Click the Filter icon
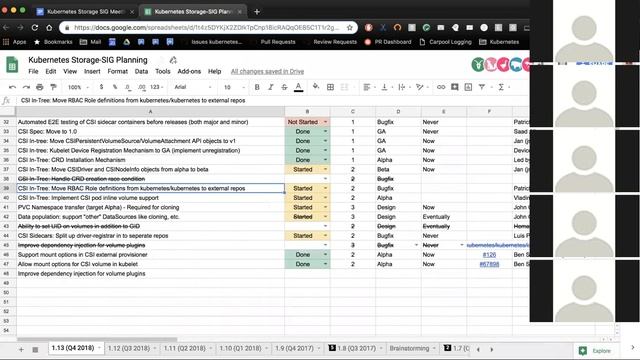 tap(482, 87)
